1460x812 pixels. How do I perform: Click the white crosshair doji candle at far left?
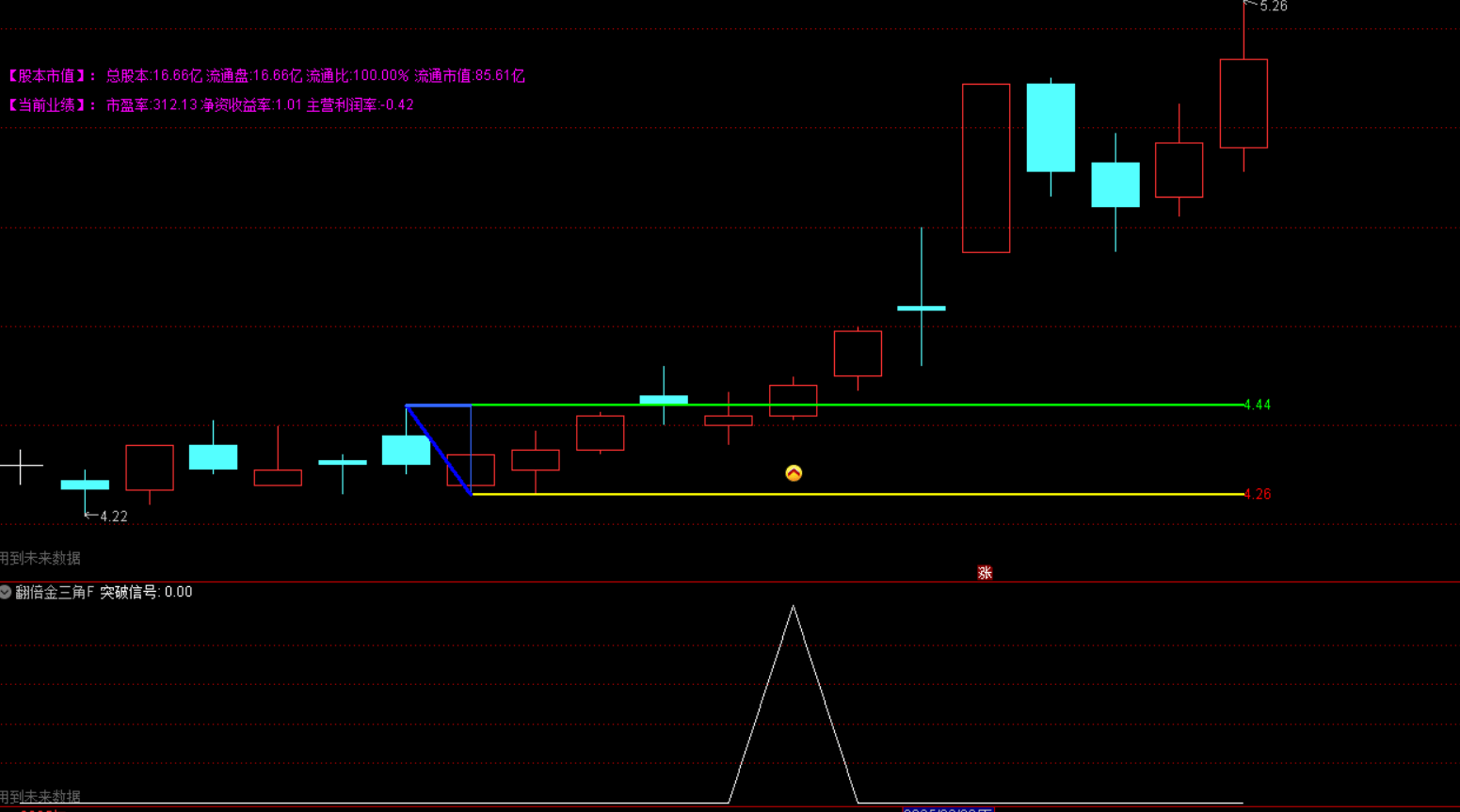pyautogui.click(x=21, y=466)
